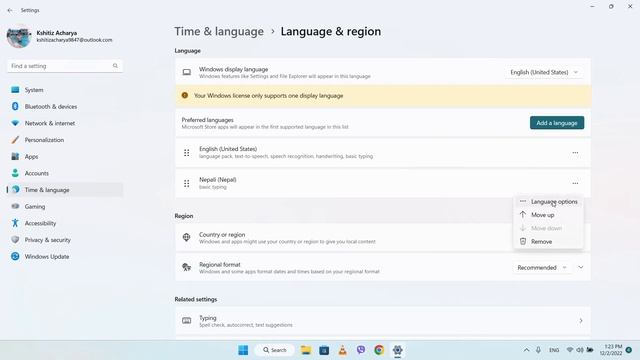The height and width of the screenshot is (360, 640).
Task: Open Accessibility category in sidebar
Action: click(x=64, y=223)
